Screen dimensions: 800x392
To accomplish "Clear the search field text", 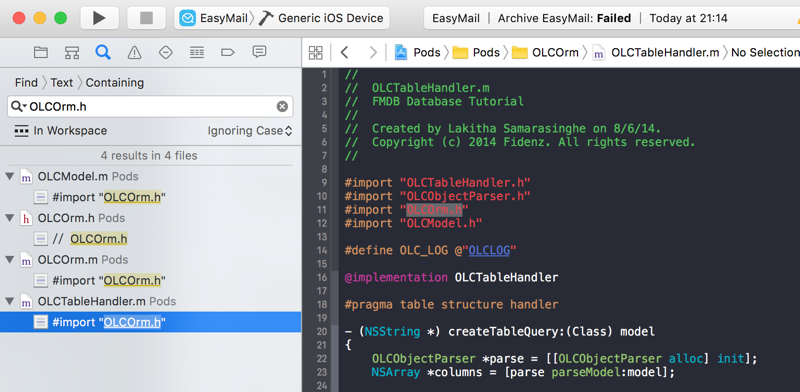I will [282, 106].
